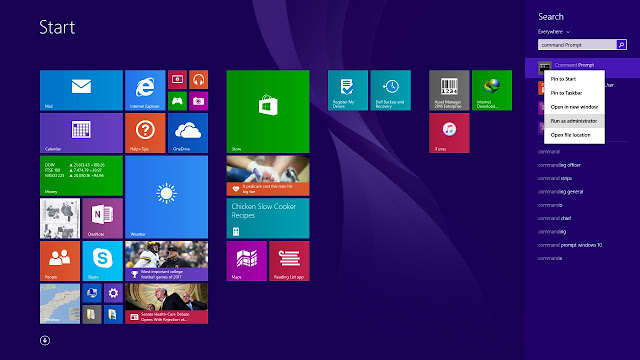Choose Pin to Taskbar from the context menu
This screenshot has width=640, height=360.
tap(574, 93)
